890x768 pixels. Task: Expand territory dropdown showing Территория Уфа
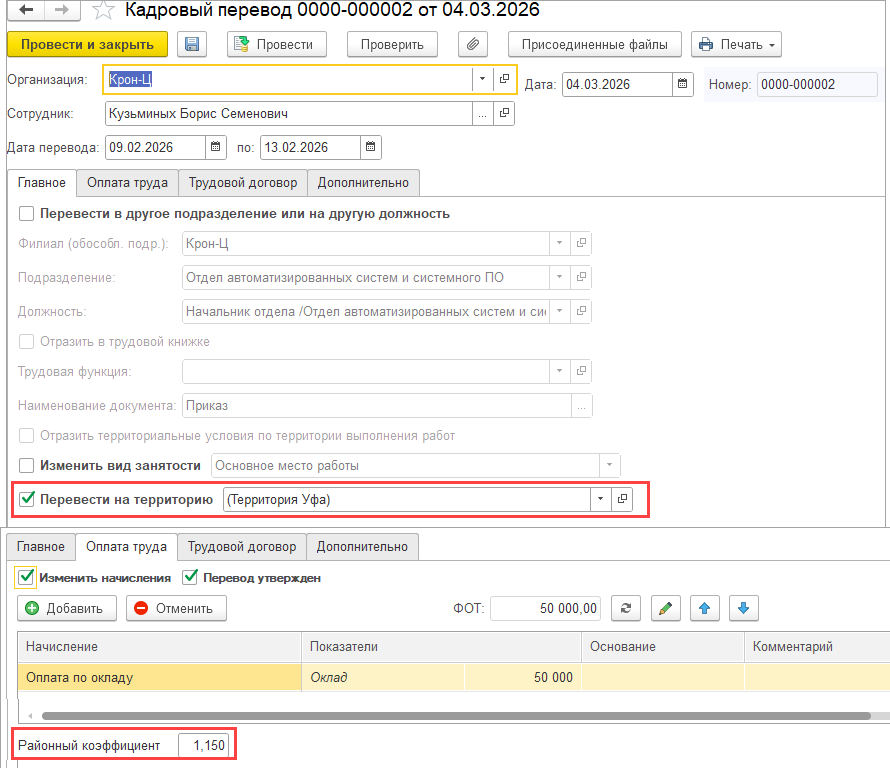pyautogui.click(x=600, y=500)
